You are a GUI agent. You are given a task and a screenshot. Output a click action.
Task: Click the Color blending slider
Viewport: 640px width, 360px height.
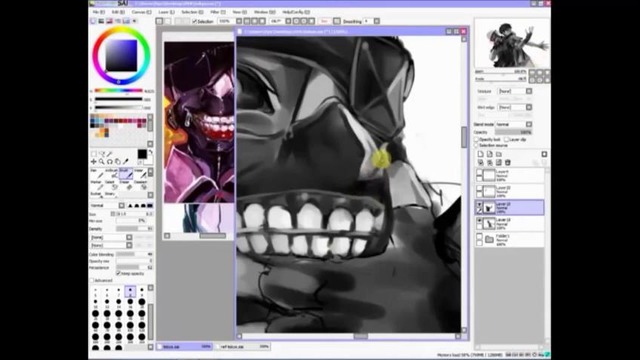click(x=134, y=254)
